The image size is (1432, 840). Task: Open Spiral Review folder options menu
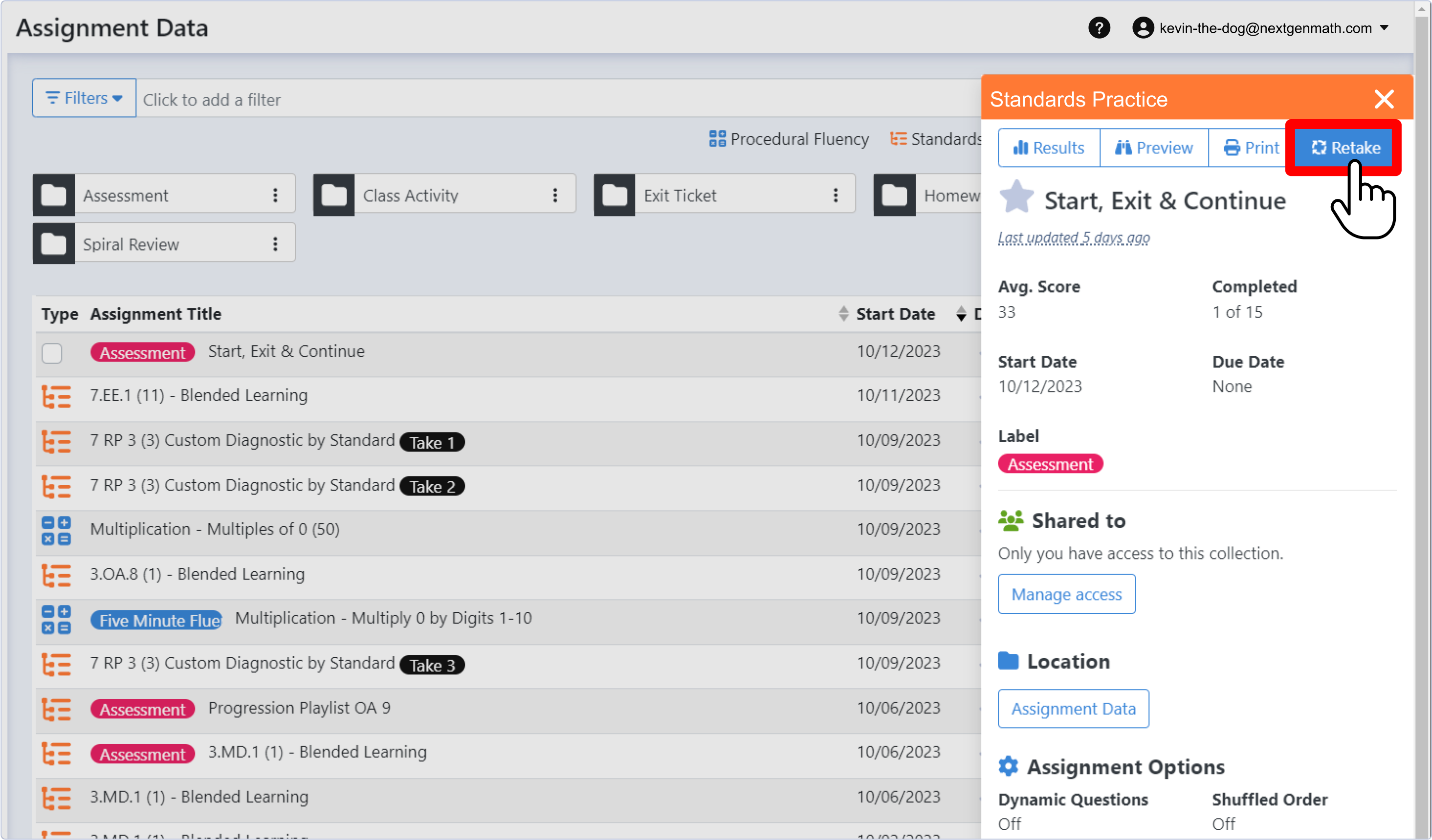click(276, 244)
